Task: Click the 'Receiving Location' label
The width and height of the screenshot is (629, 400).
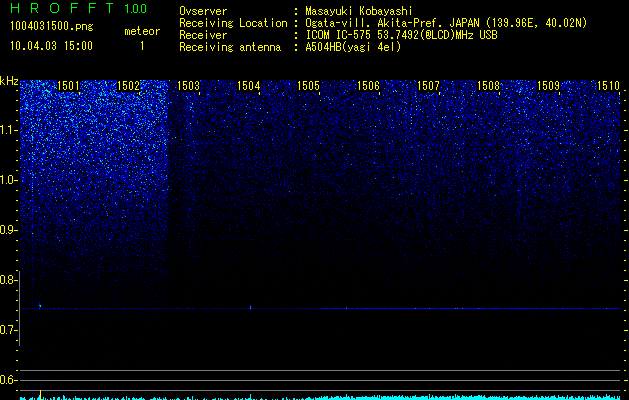Action: (233, 23)
